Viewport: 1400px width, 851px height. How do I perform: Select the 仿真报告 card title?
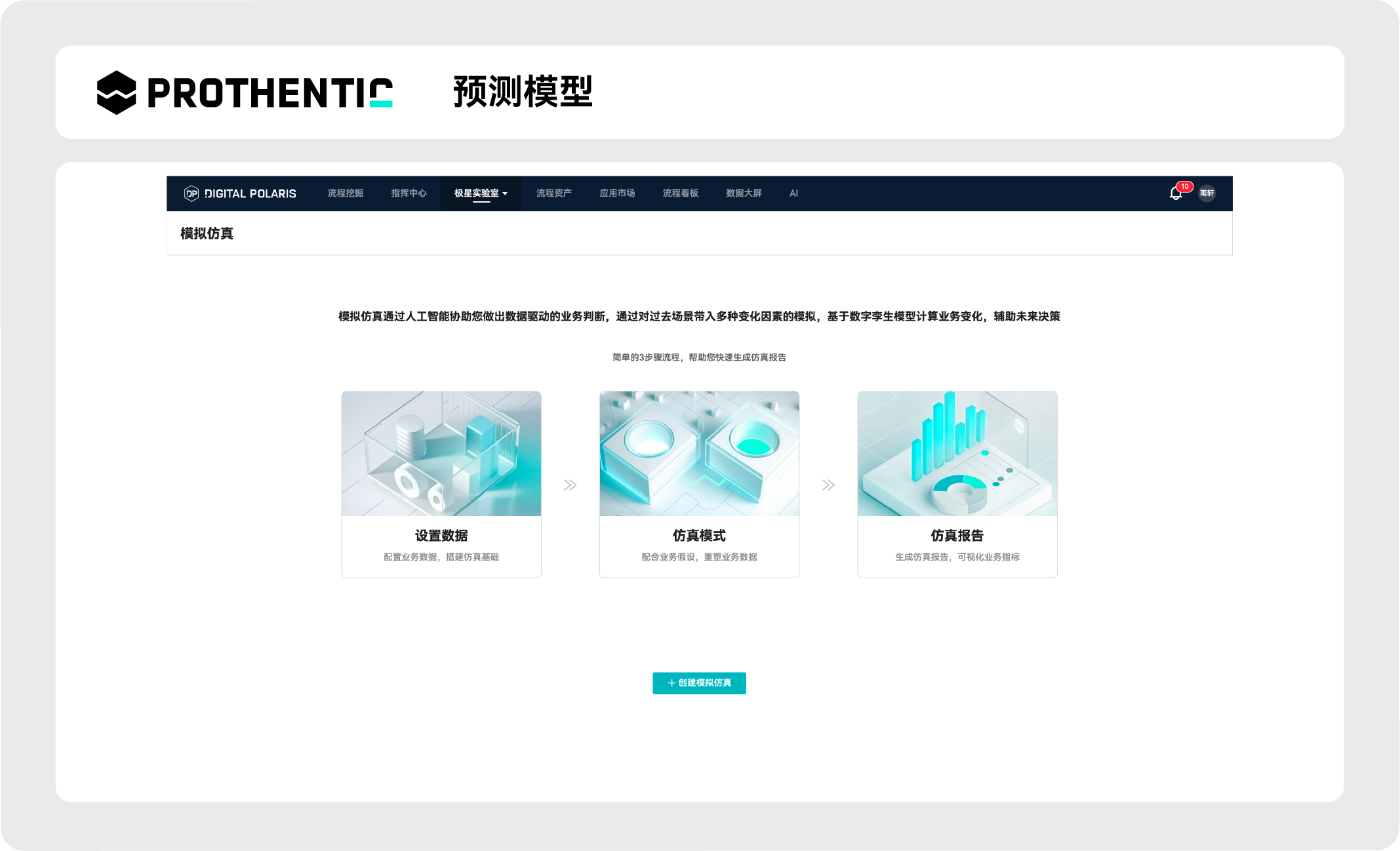click(957, 536)
